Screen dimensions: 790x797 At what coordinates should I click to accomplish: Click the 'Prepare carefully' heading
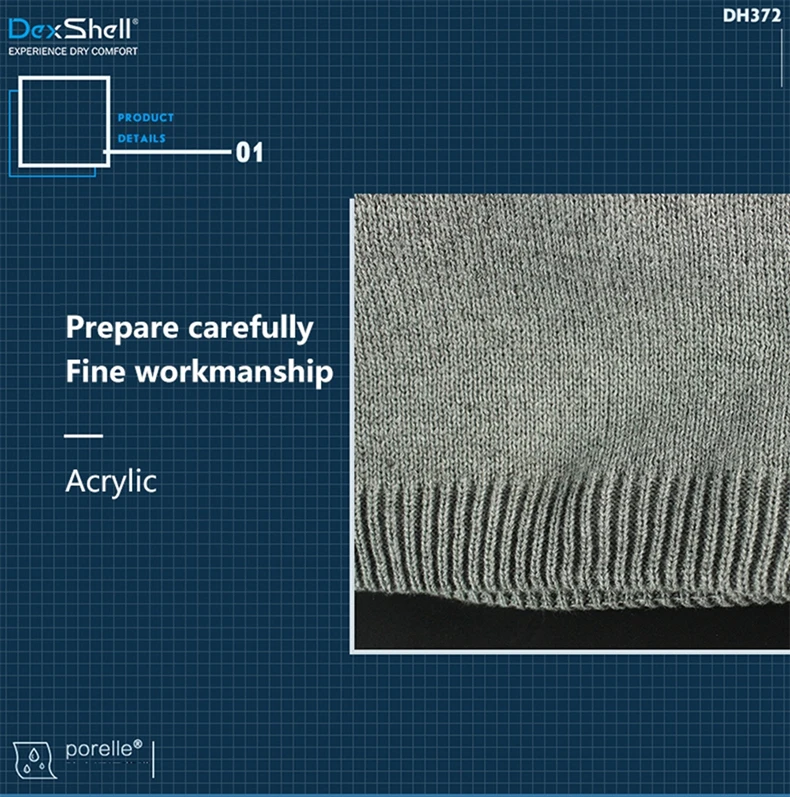[x=190, y=328]
